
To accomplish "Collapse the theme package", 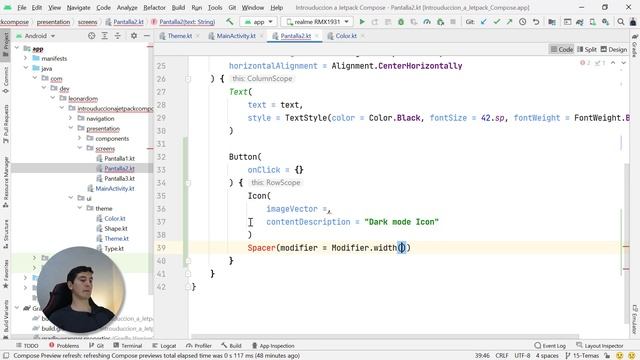I will click(x=80, y=208).
